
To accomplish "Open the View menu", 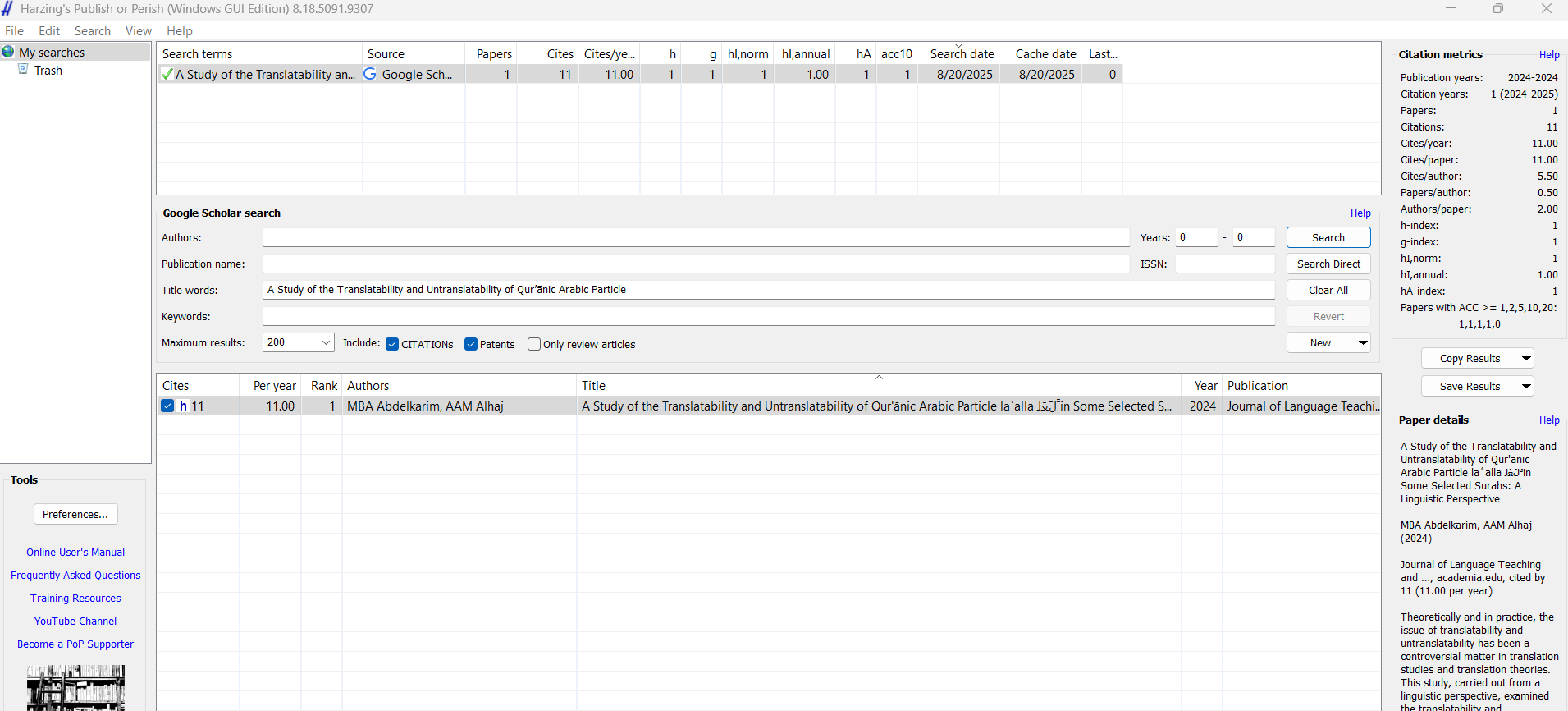I will (x=139, y=30).
